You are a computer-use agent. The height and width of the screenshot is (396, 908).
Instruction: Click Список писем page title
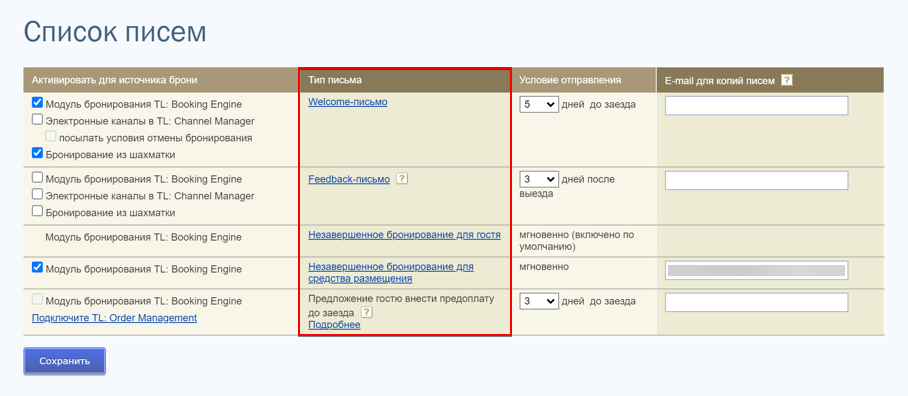115,32
